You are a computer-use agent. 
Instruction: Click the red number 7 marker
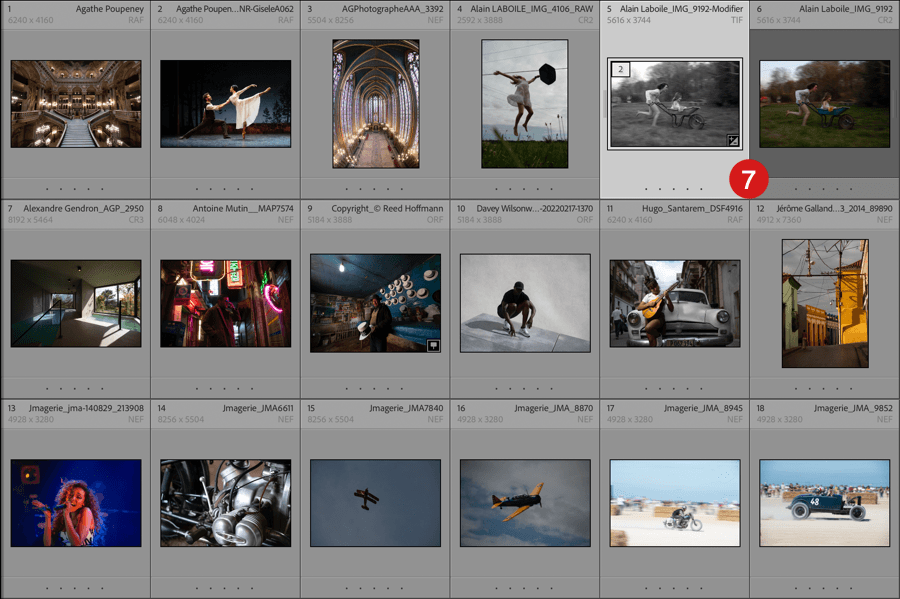tap(748, 178)
